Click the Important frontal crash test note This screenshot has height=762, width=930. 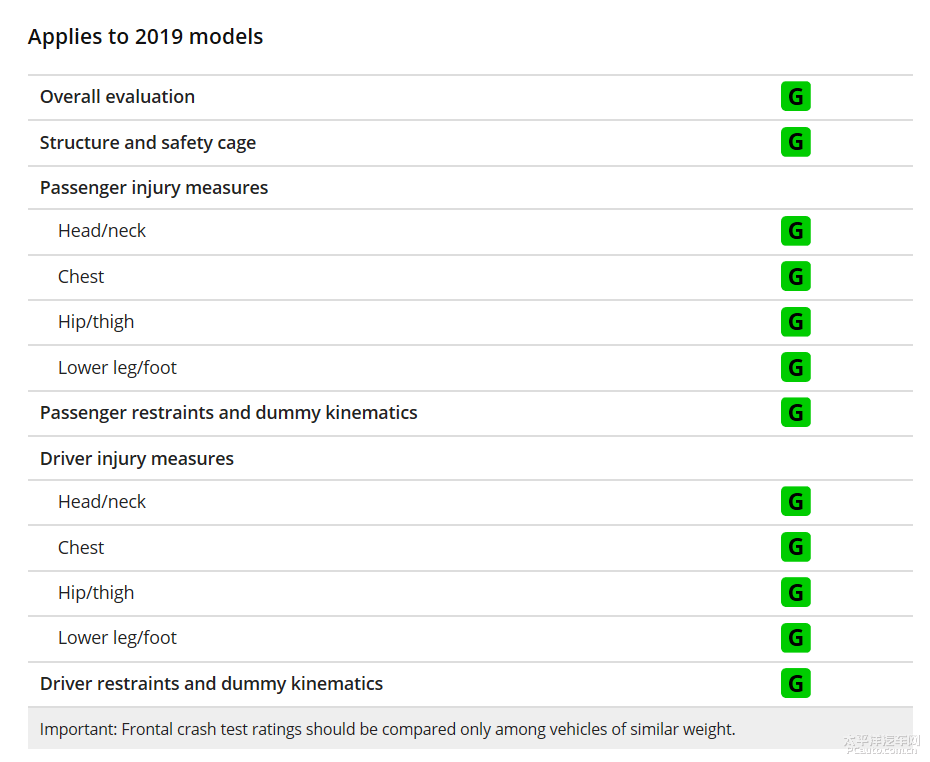pos(387,729)
